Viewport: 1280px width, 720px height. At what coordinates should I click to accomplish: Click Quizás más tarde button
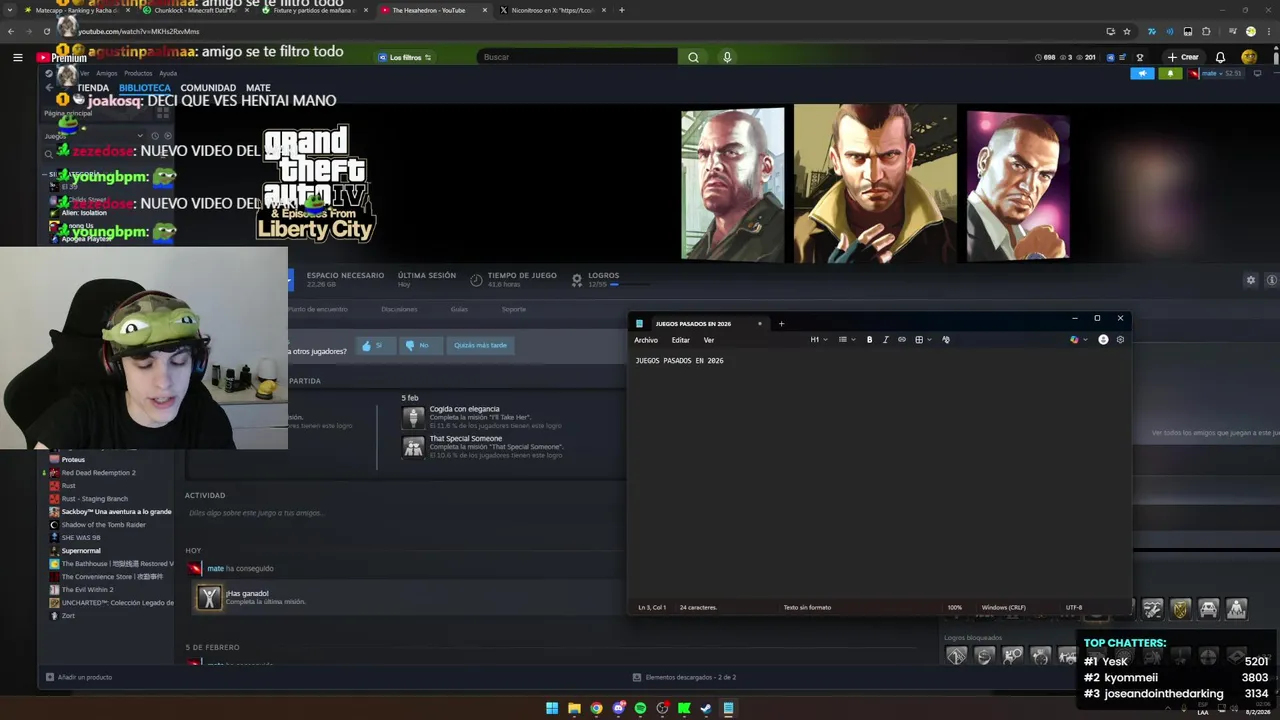click(x=480, y=345)
